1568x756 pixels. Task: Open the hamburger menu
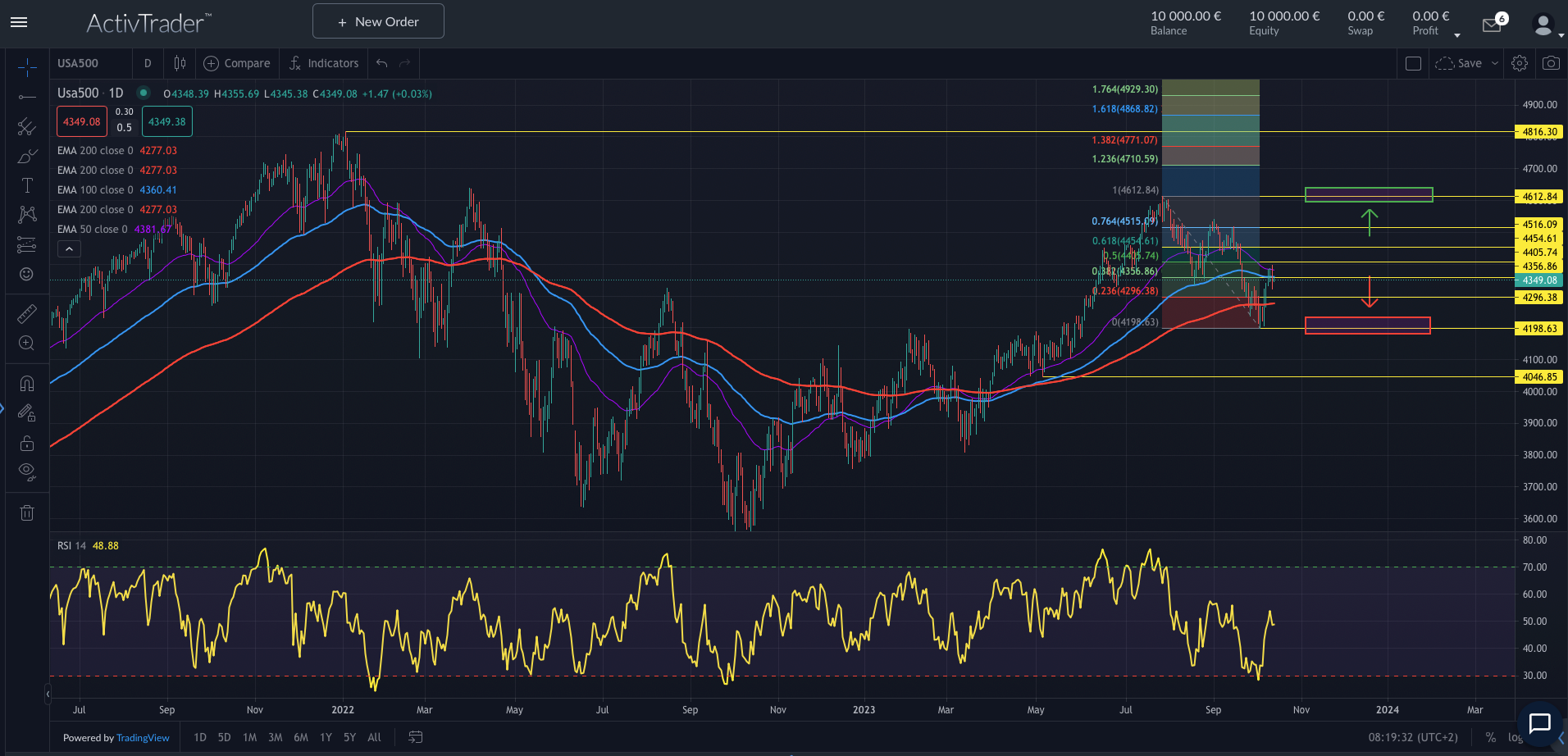pos(19,22)
